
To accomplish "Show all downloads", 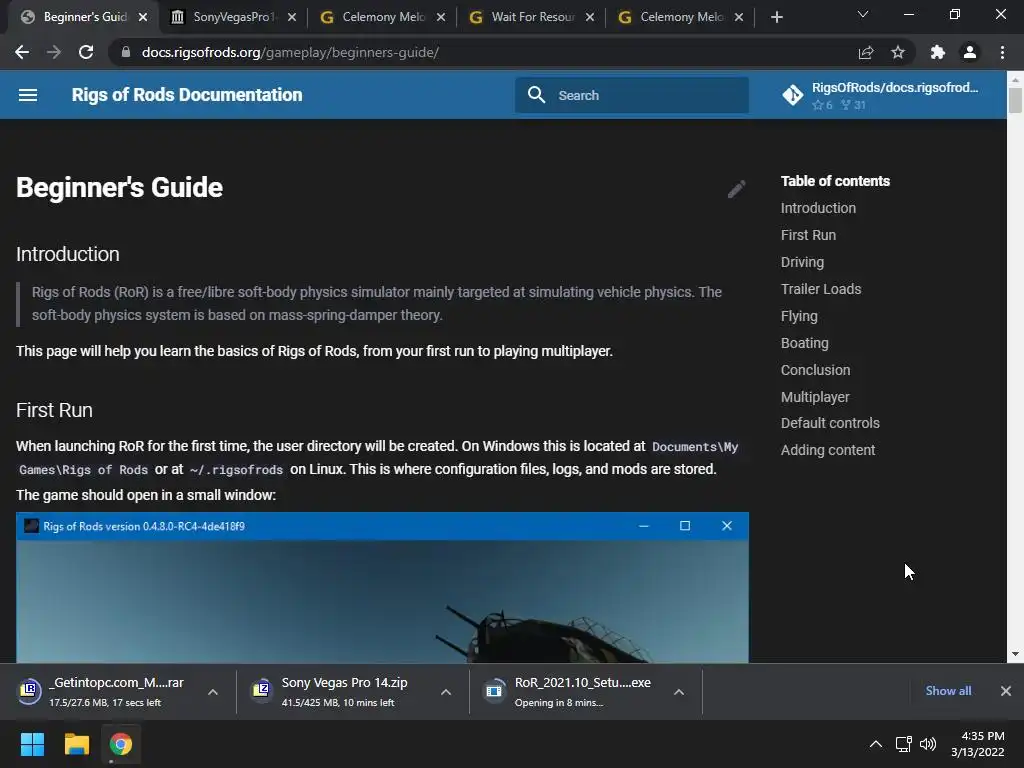I will click(948, 691).
